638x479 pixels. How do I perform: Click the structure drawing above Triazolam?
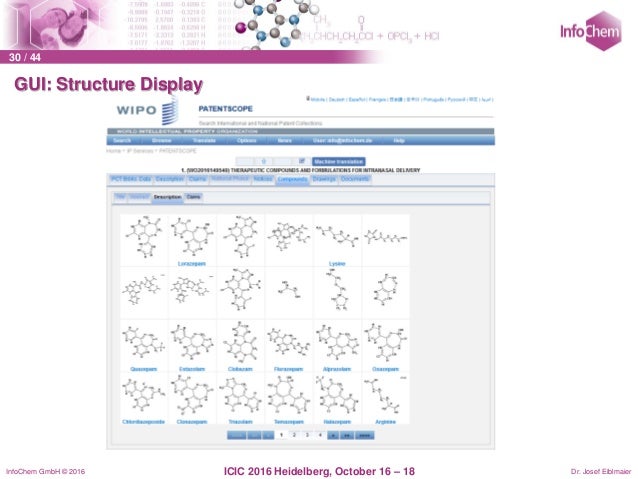pos(240,396)
